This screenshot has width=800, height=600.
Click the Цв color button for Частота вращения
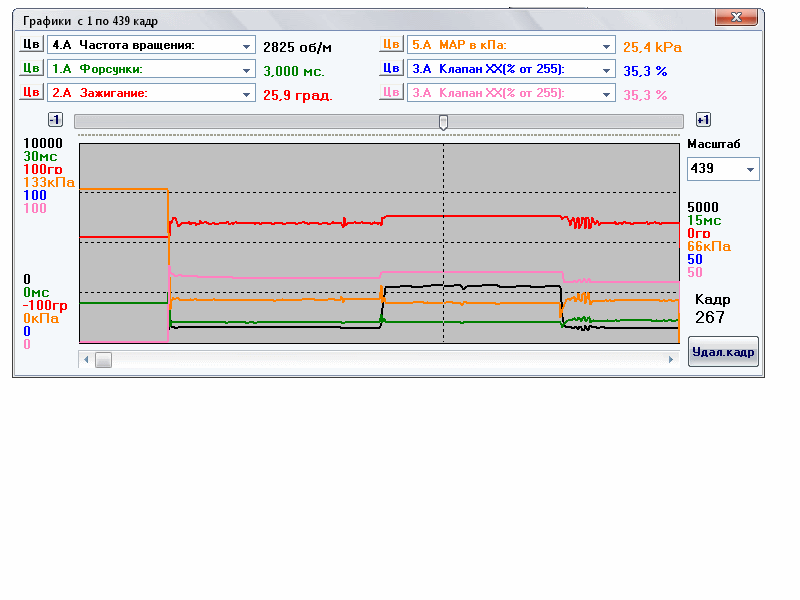pos(31,45)
